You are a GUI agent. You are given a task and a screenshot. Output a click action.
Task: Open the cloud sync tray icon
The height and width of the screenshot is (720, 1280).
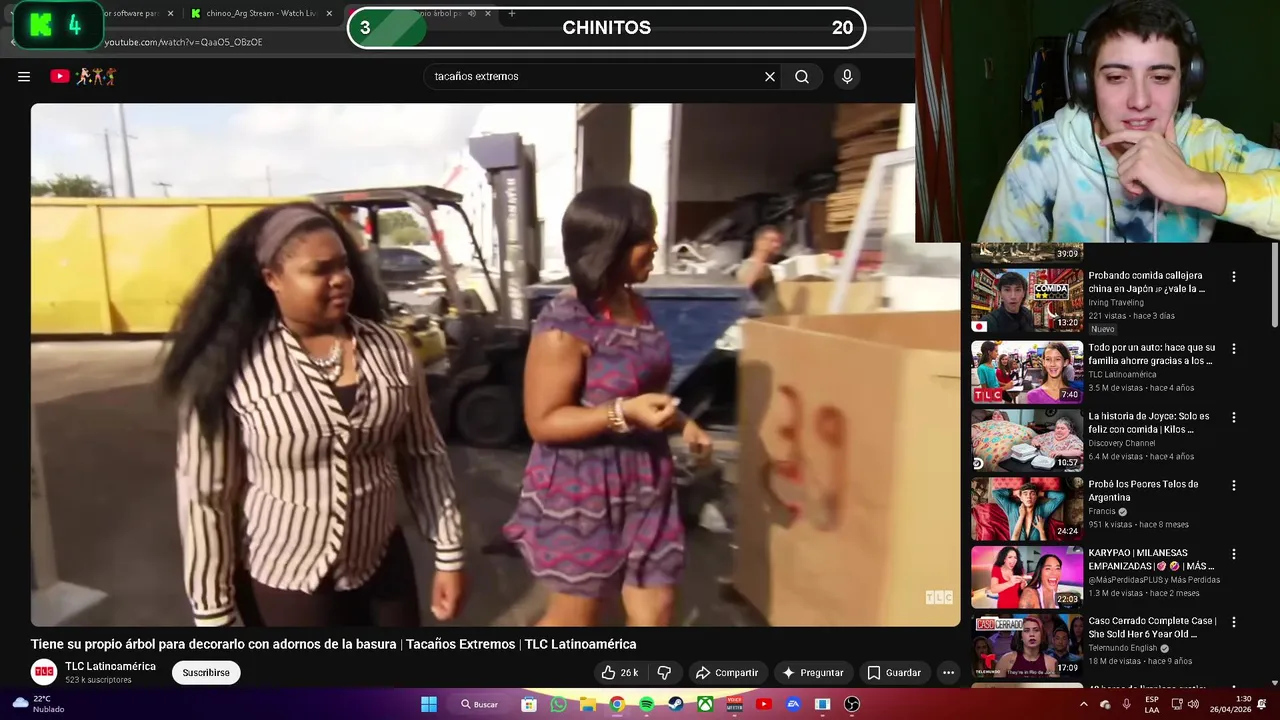pyautogui.click(x=1105, y=704)
